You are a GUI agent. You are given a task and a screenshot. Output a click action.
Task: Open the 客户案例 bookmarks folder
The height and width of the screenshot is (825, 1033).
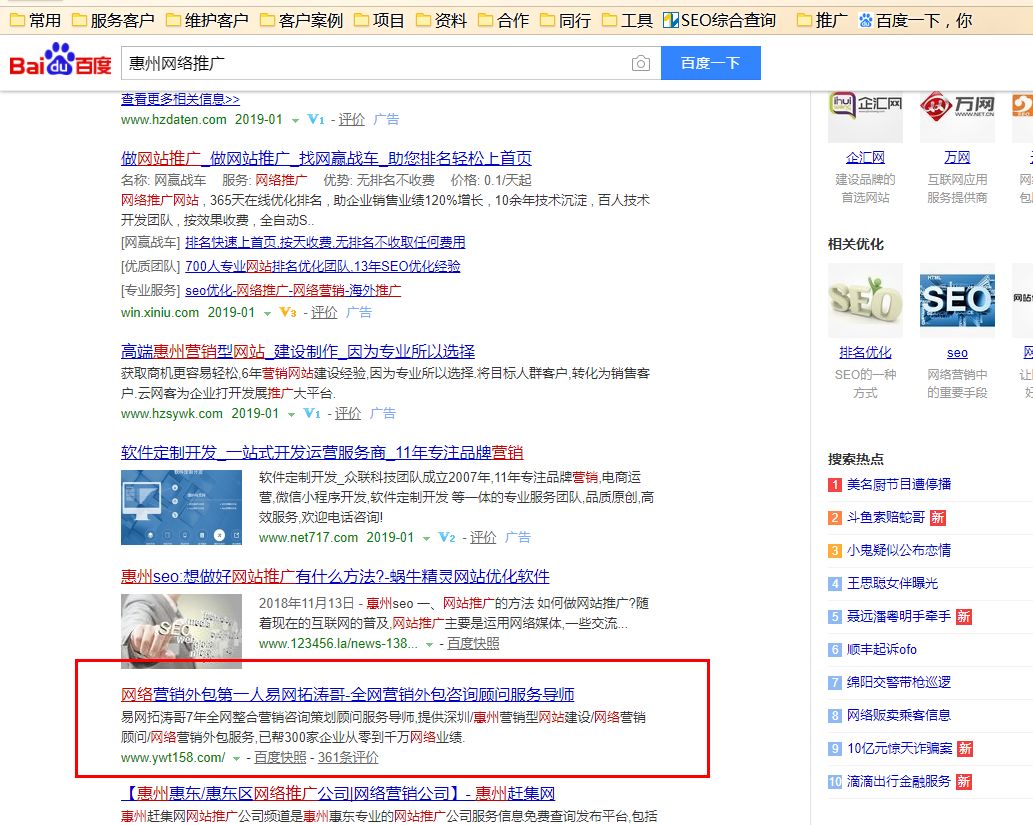(x=301, y=20)
